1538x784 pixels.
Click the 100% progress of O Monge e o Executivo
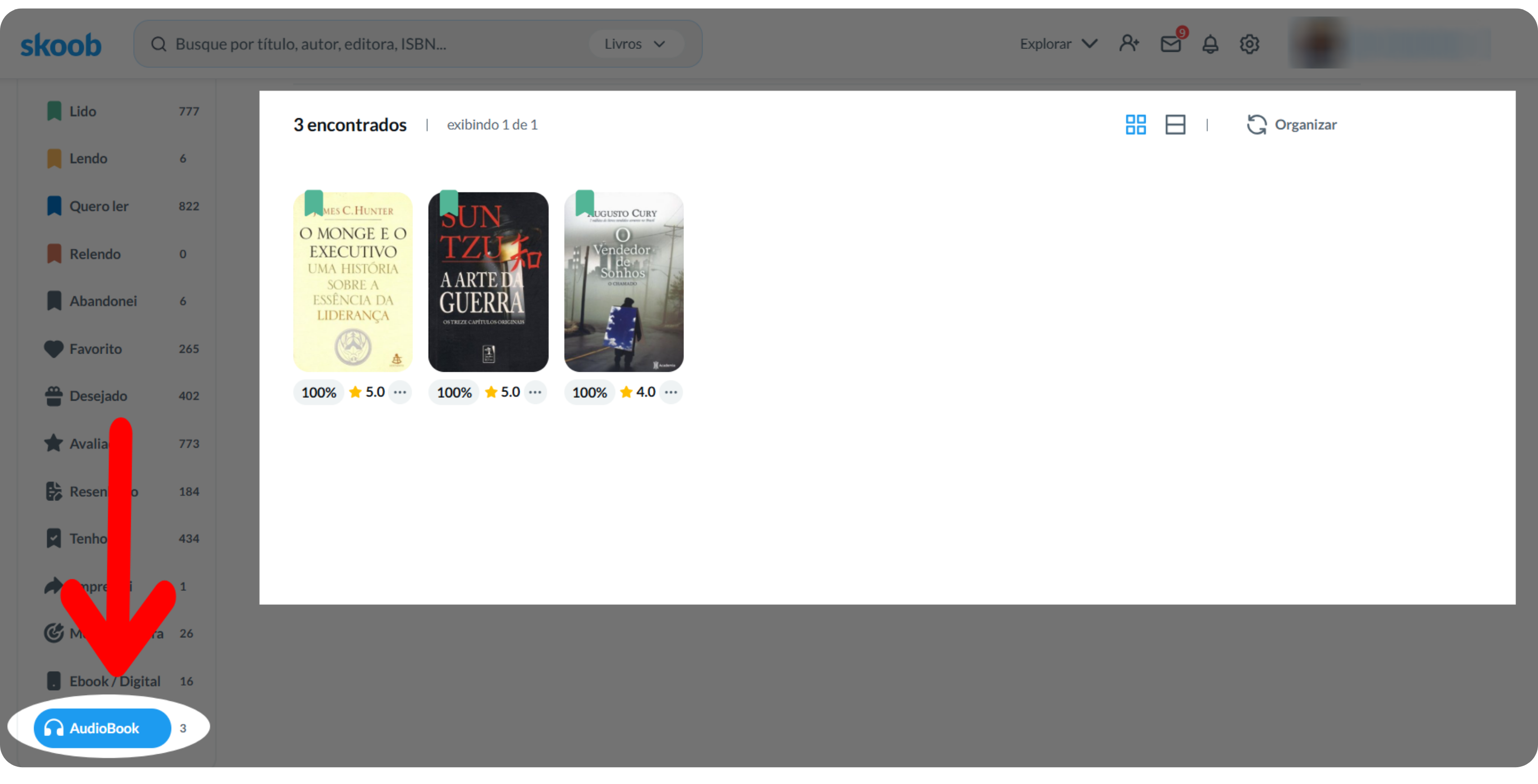click(x=318, y=392)
